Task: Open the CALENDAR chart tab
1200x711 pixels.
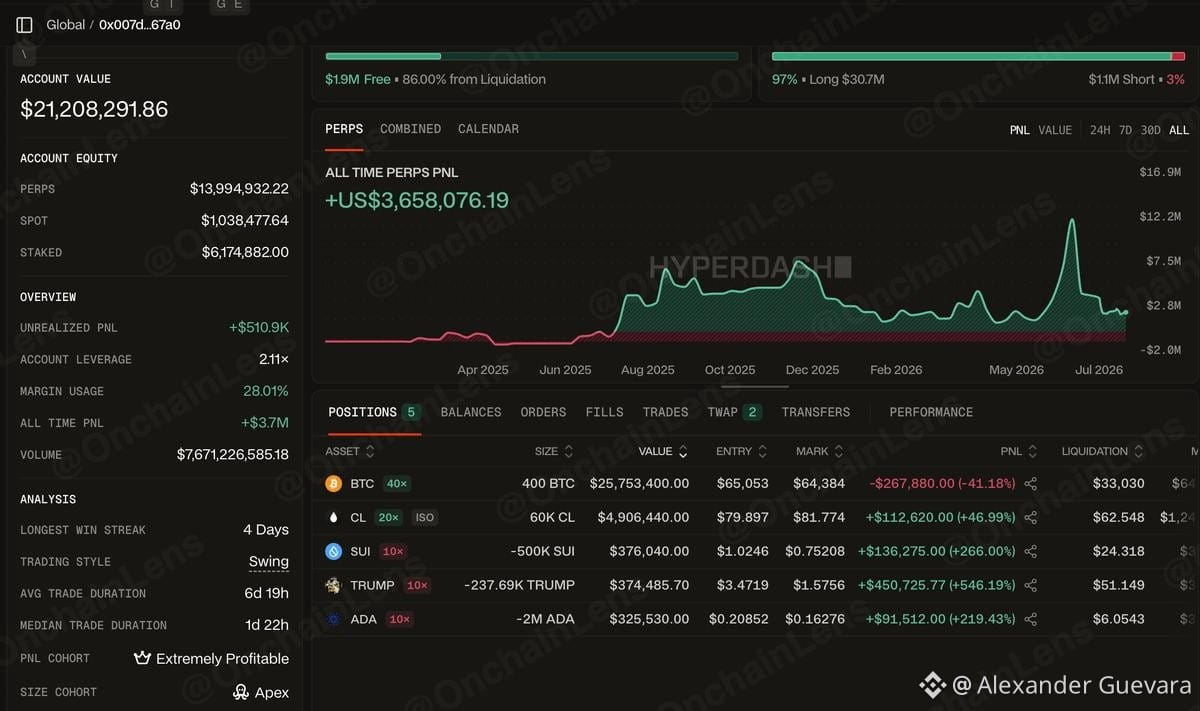Action: pyautogui.click(x=488, y=129)
